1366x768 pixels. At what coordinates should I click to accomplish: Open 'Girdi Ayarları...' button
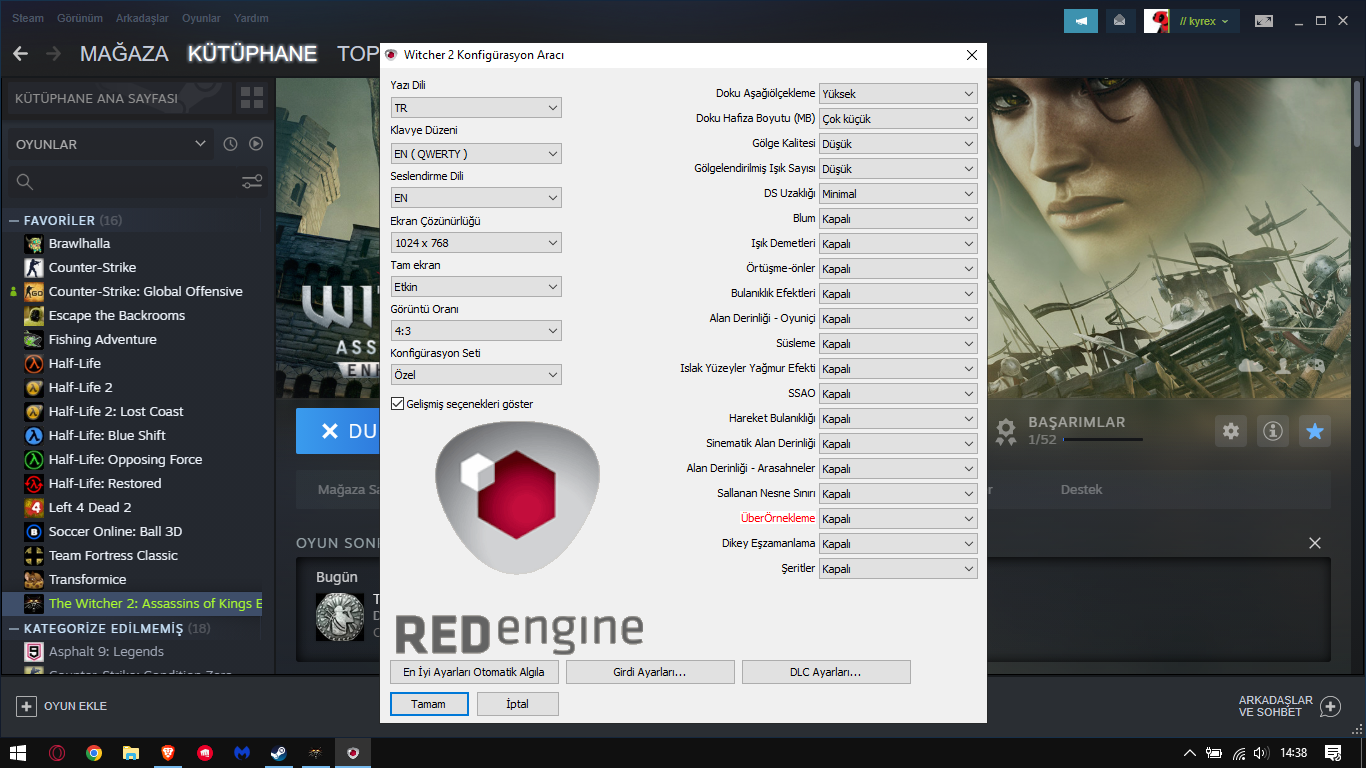pos(650,672)
